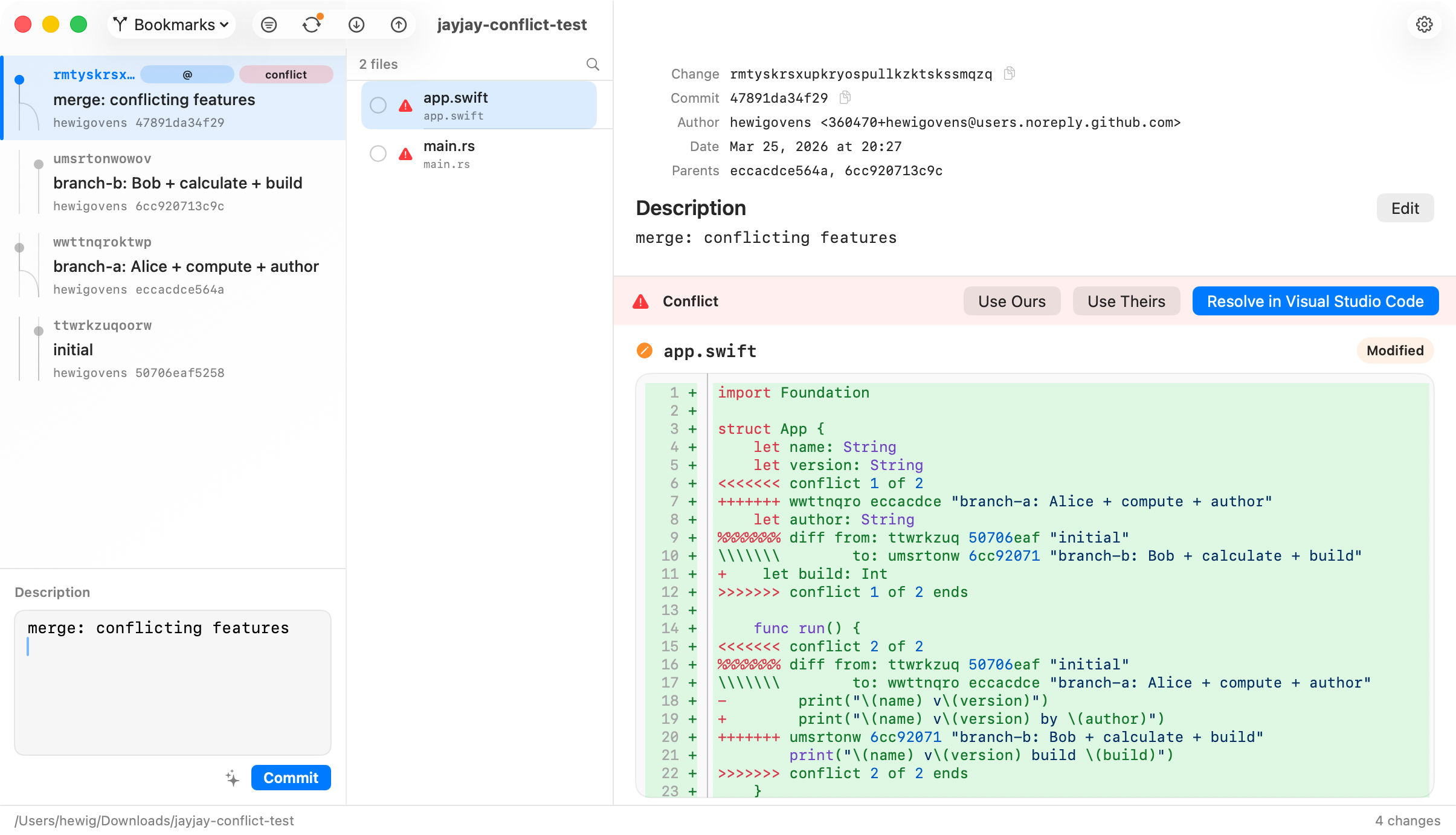
Task: Select the initial commit in the log
Action: (178, 349)
